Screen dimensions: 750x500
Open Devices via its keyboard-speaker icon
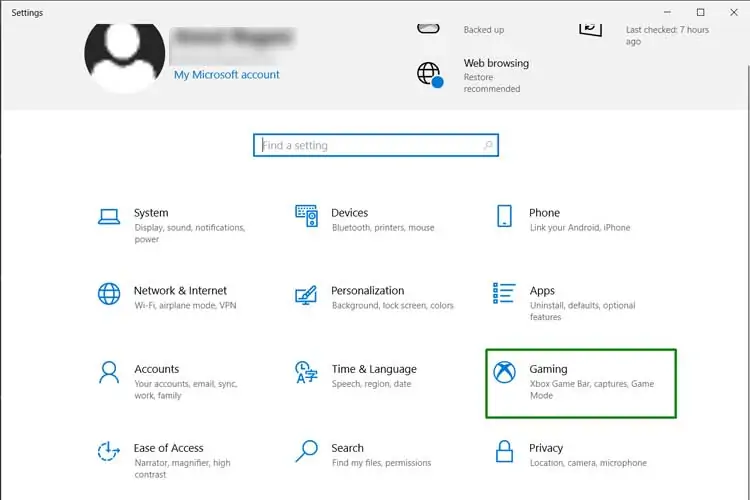click(x=306, y=216)
